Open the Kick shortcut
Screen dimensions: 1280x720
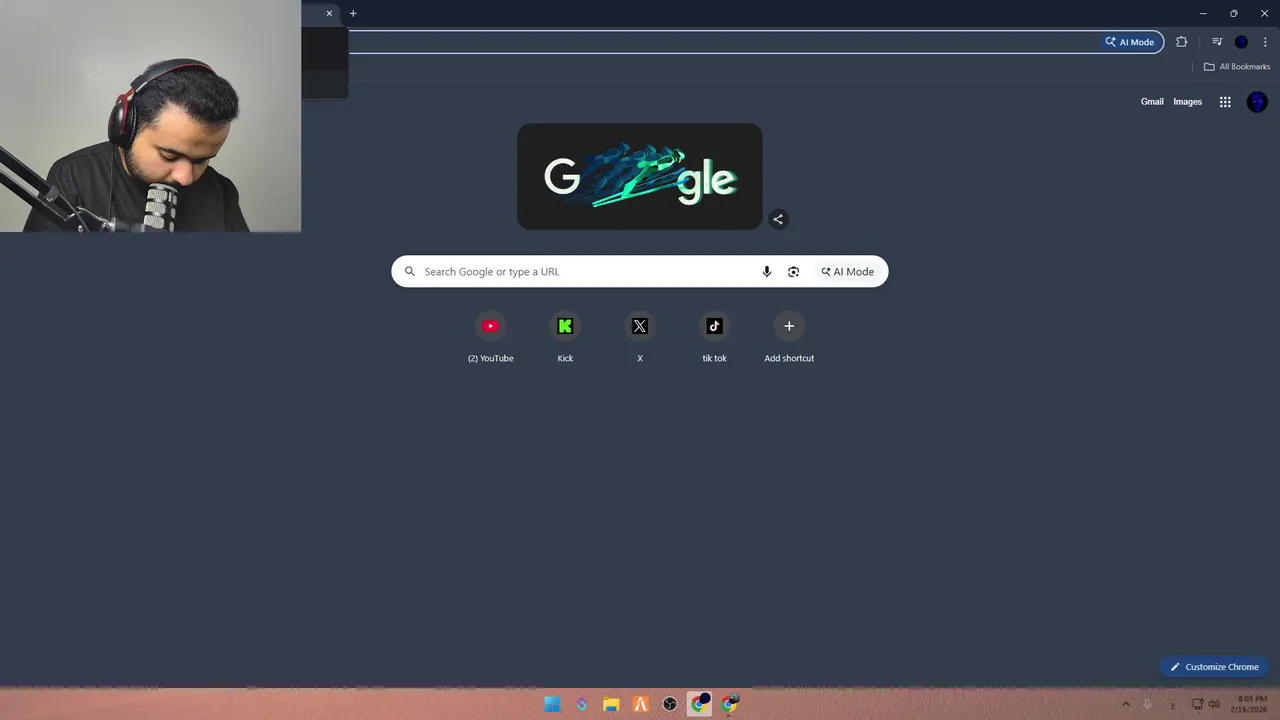click(x=565, y=338)
